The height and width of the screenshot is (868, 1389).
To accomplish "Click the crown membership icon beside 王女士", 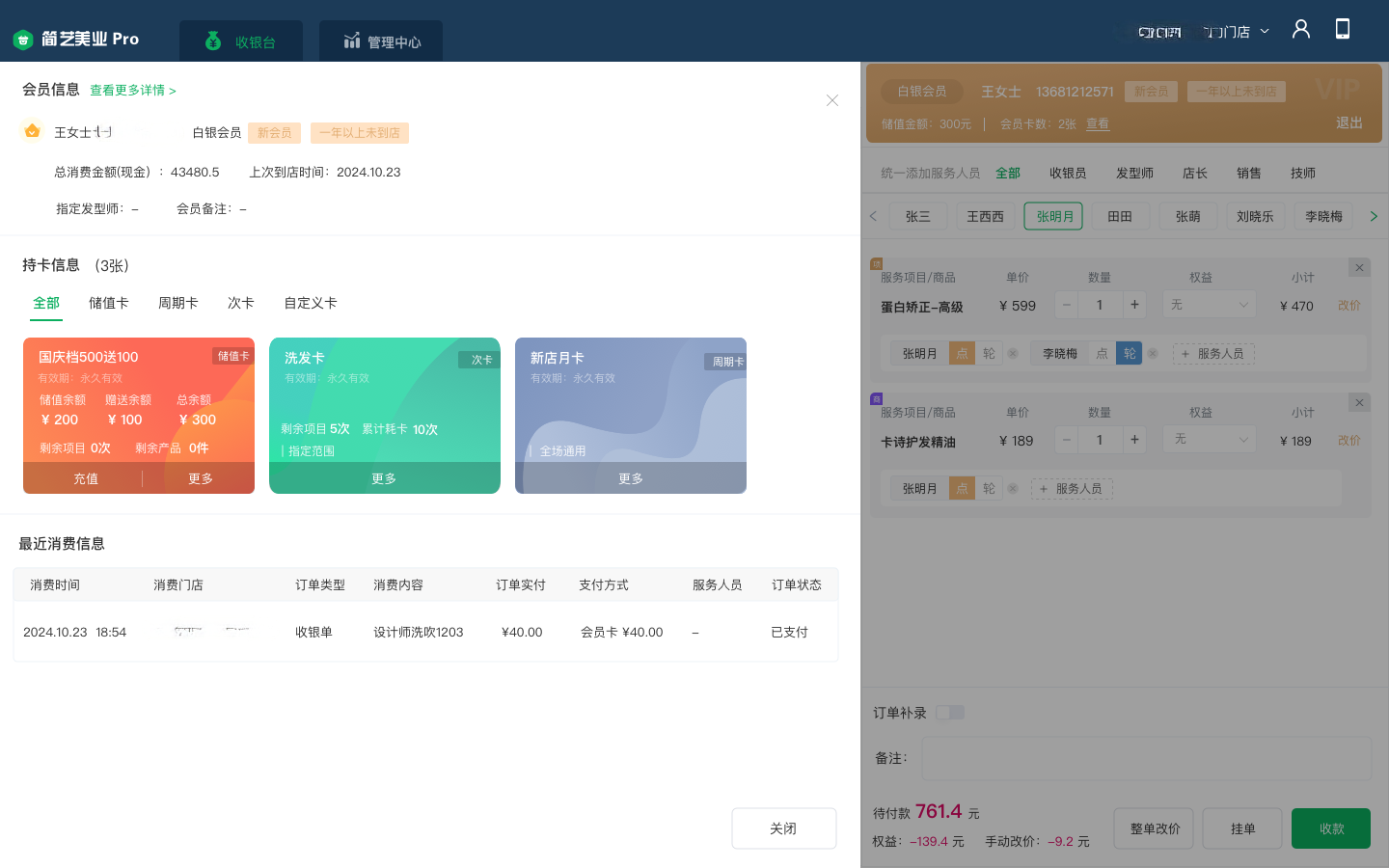I will pyautogui.click(x=32, y=131).
